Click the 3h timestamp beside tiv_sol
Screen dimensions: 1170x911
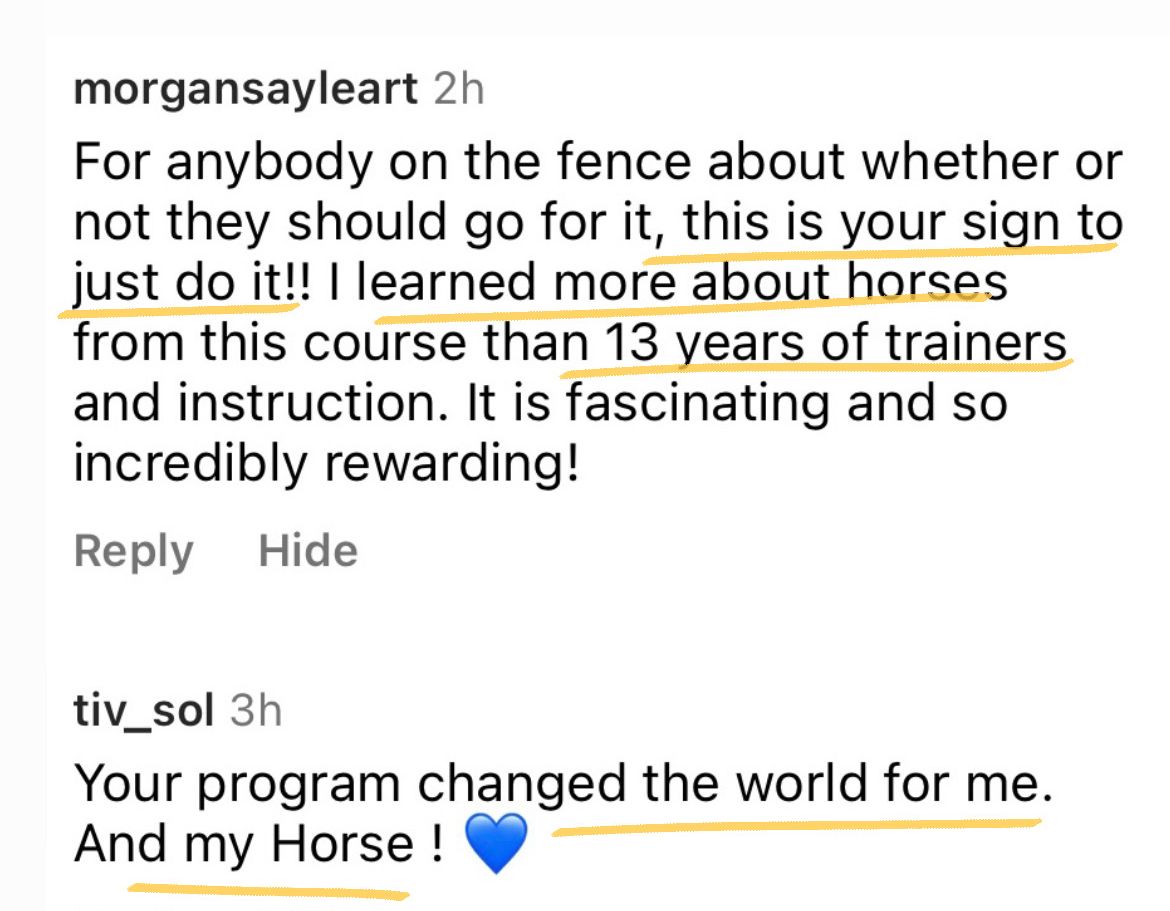256,711
